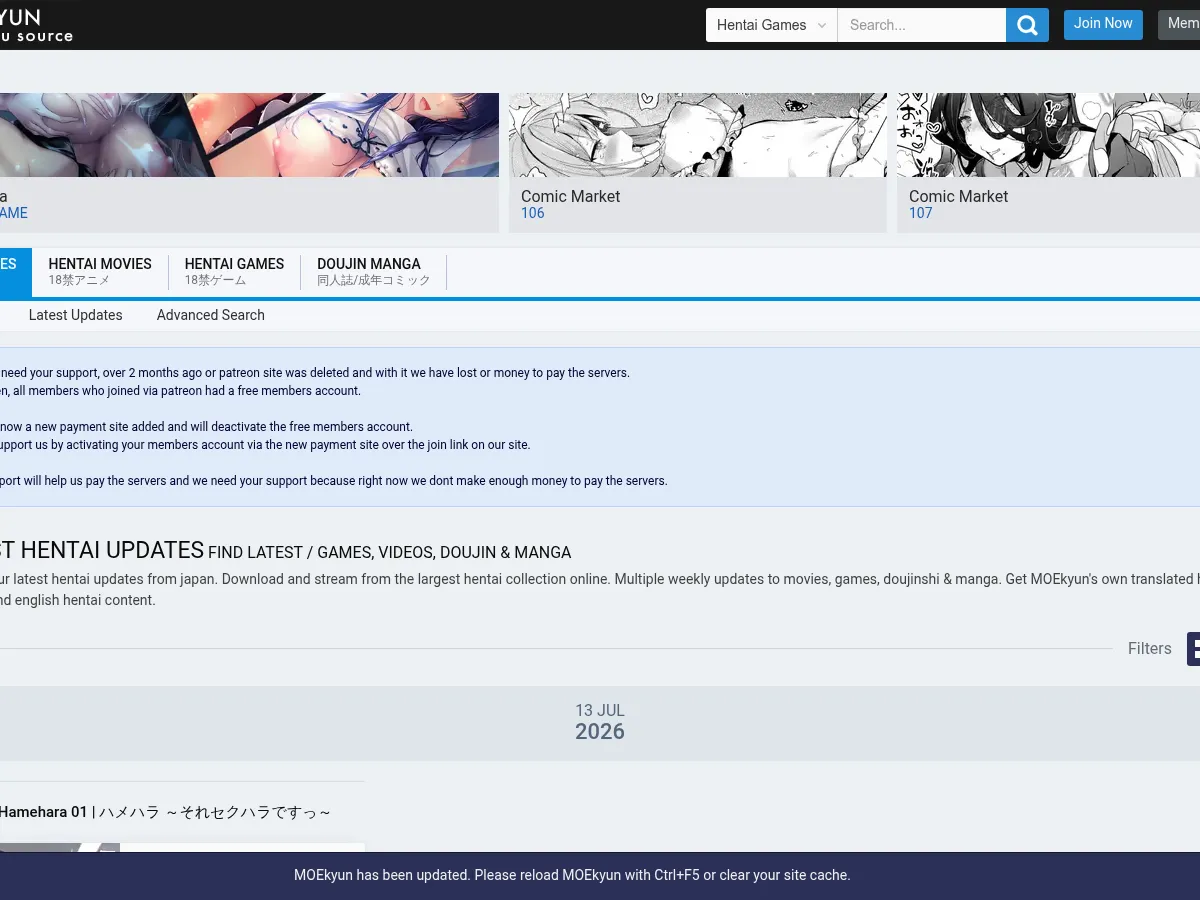1200x900 pixels.
Task: Click the "FIND LATEST / GAMES, VIDEOS, DOUJIN & MANGA" subheading
Action: tap(390, 552)
